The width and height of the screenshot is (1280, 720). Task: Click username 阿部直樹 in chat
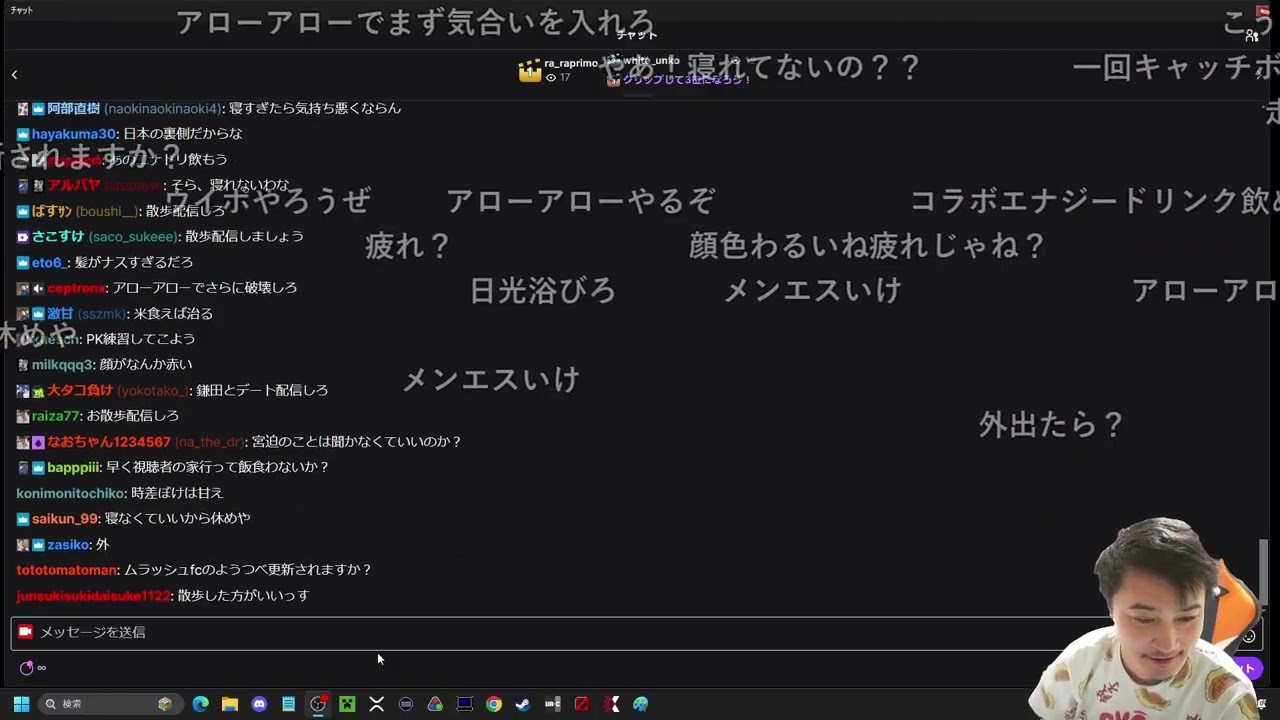click(x=74, y=108)
